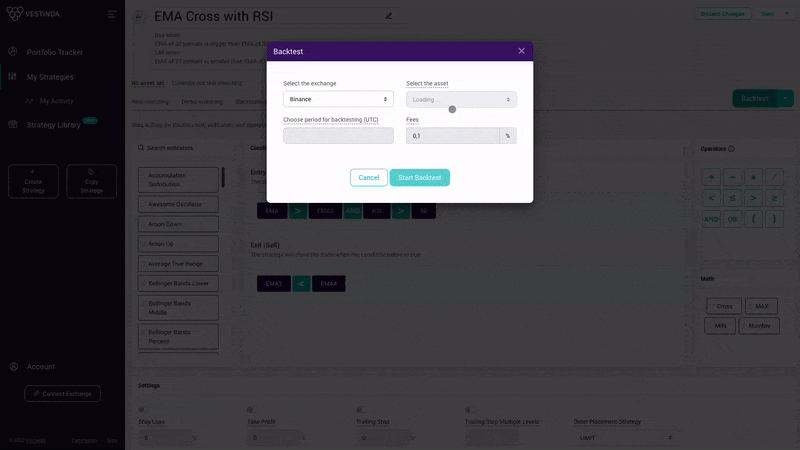Click the Portfolio Tracker pie icon

tap(13, 52)
